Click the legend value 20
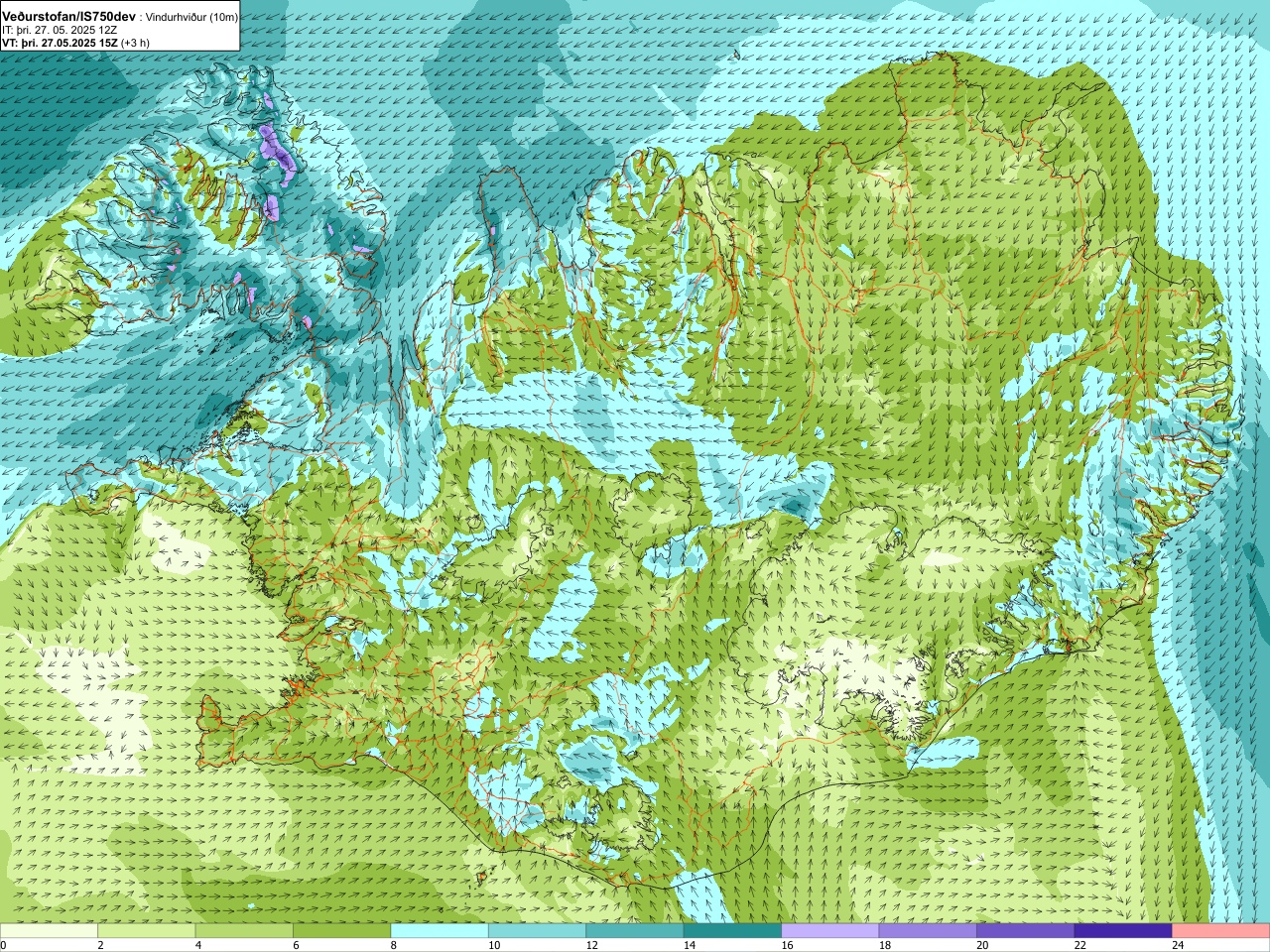This screenshot has width=1270, height=952. 983,945
